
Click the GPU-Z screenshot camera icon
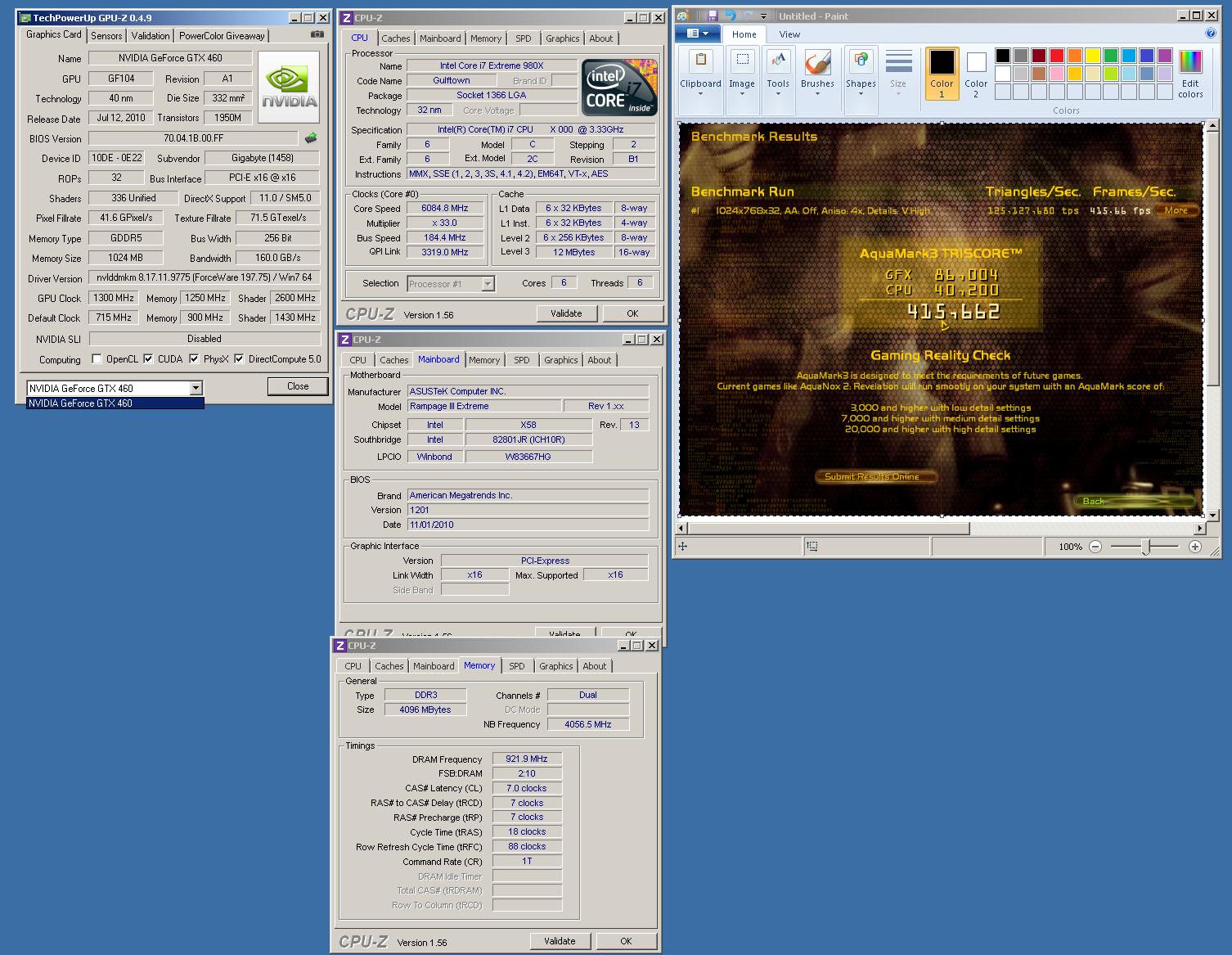click(x=317, y=35)
